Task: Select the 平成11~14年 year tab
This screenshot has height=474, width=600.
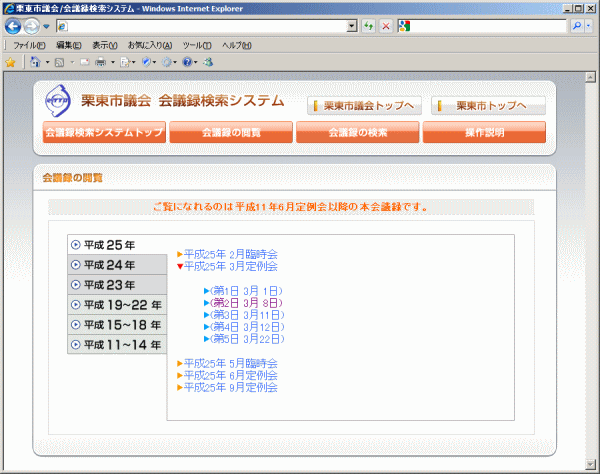Action: coord(117,345)
